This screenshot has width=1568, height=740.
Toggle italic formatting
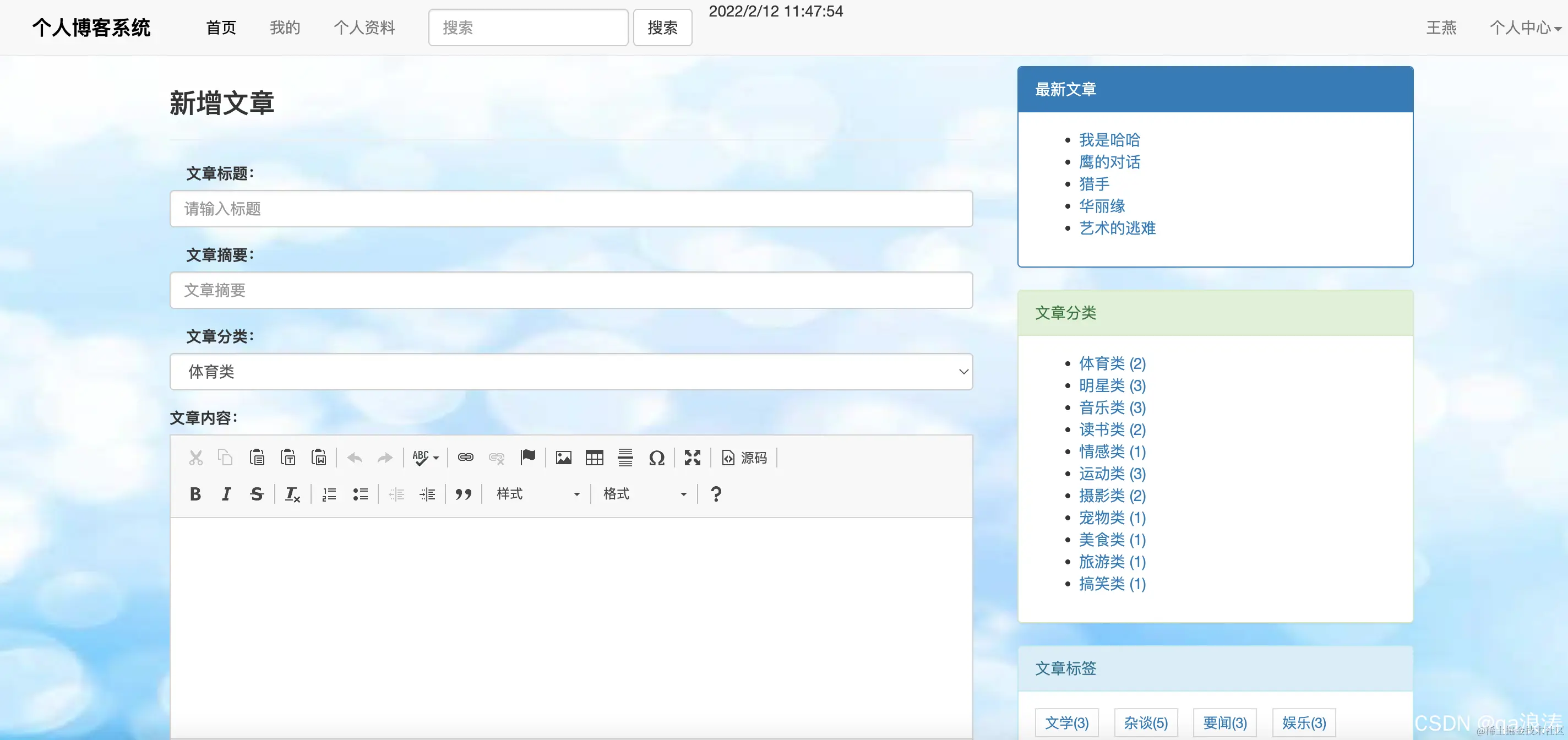pyautogui.click(x=225, y=494)
